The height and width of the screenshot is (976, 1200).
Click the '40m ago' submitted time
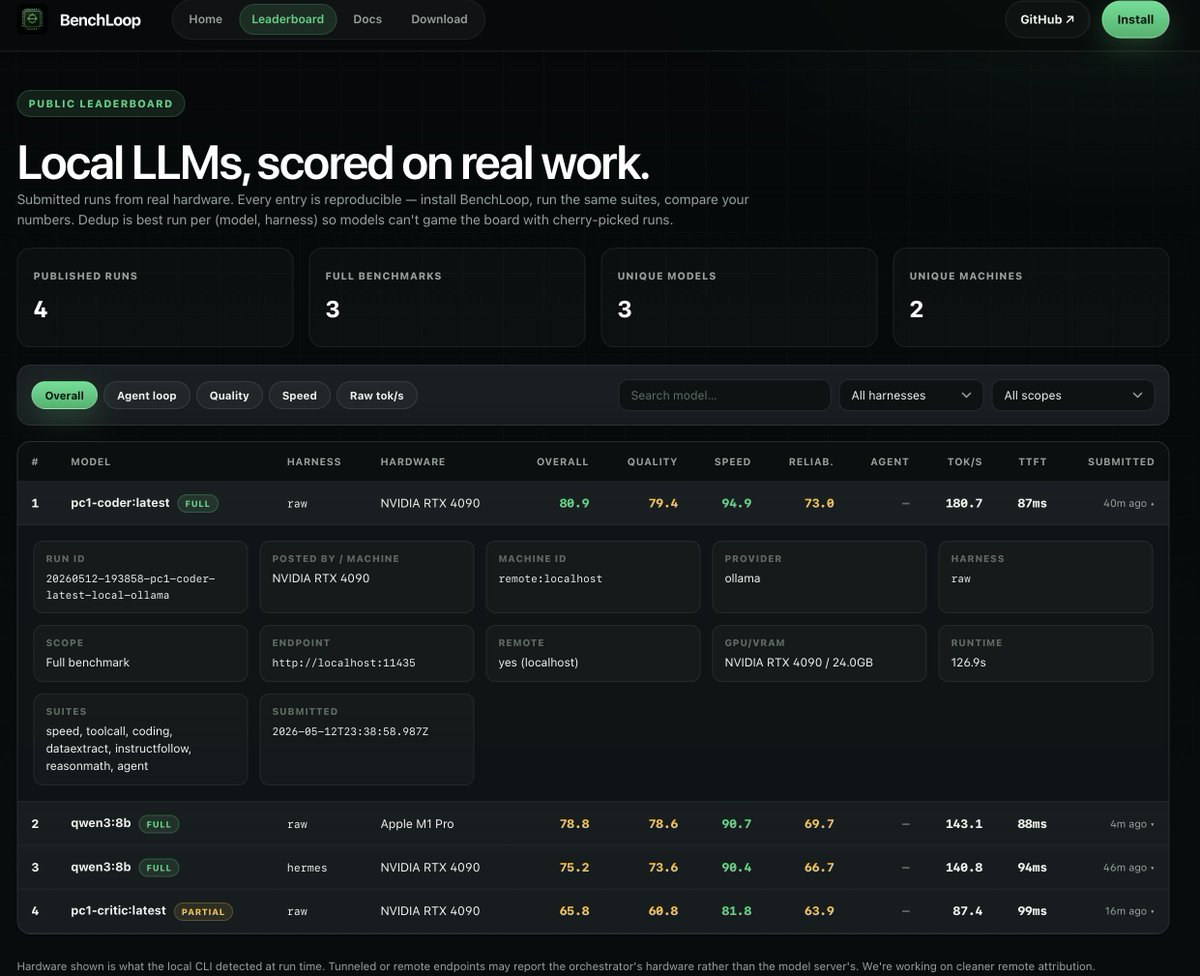coord(1125,503)
